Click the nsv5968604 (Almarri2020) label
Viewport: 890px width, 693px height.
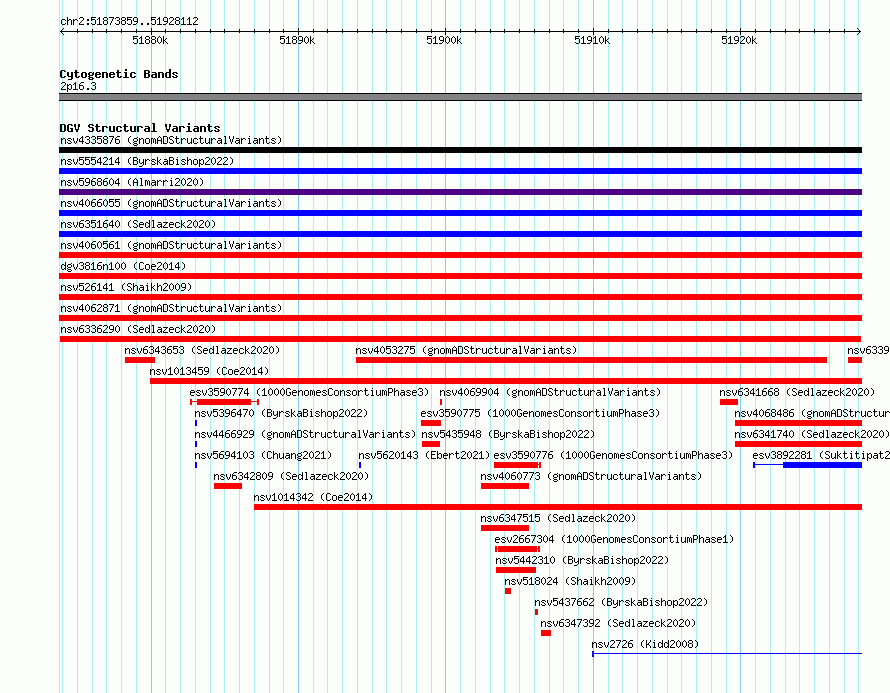click(132, 182)
